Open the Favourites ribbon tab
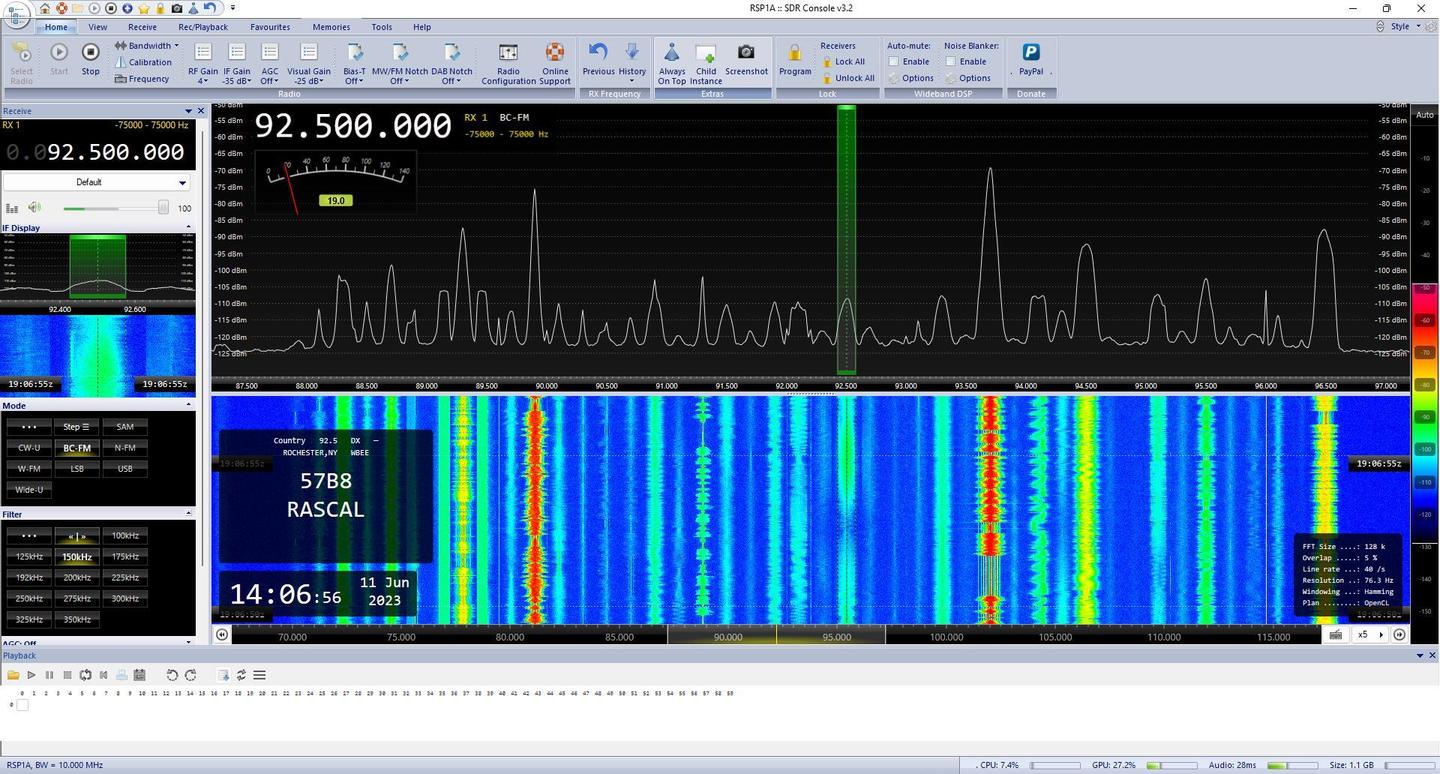This screenshot has width=1440, height=774. 270,27
